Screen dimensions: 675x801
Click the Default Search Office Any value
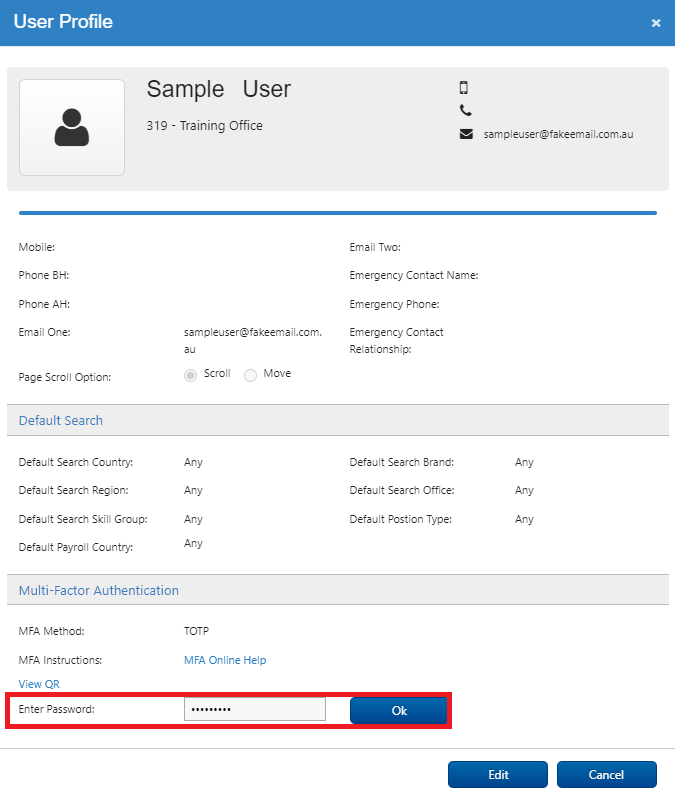pyautogui.click(x=524, y=490)
